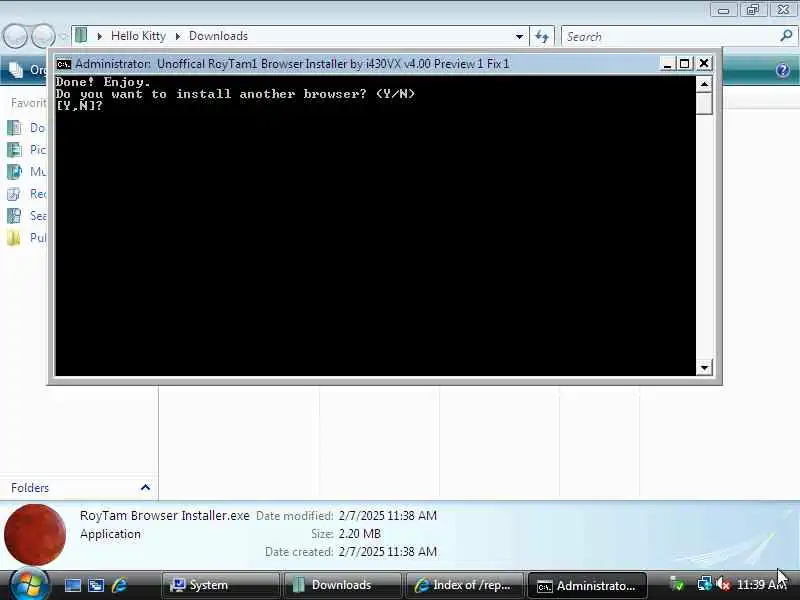Click the muted volume tray icon
This screenshot has width=800, height=600.
click(x=722, y=584)
